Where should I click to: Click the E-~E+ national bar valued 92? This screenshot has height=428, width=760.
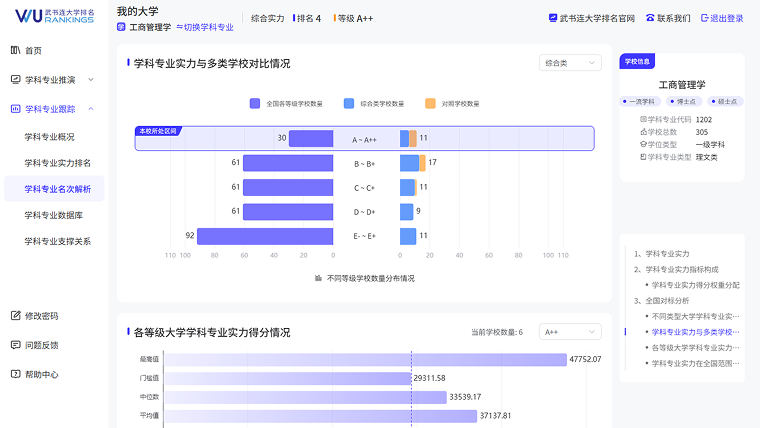click(x=265, y=236)
